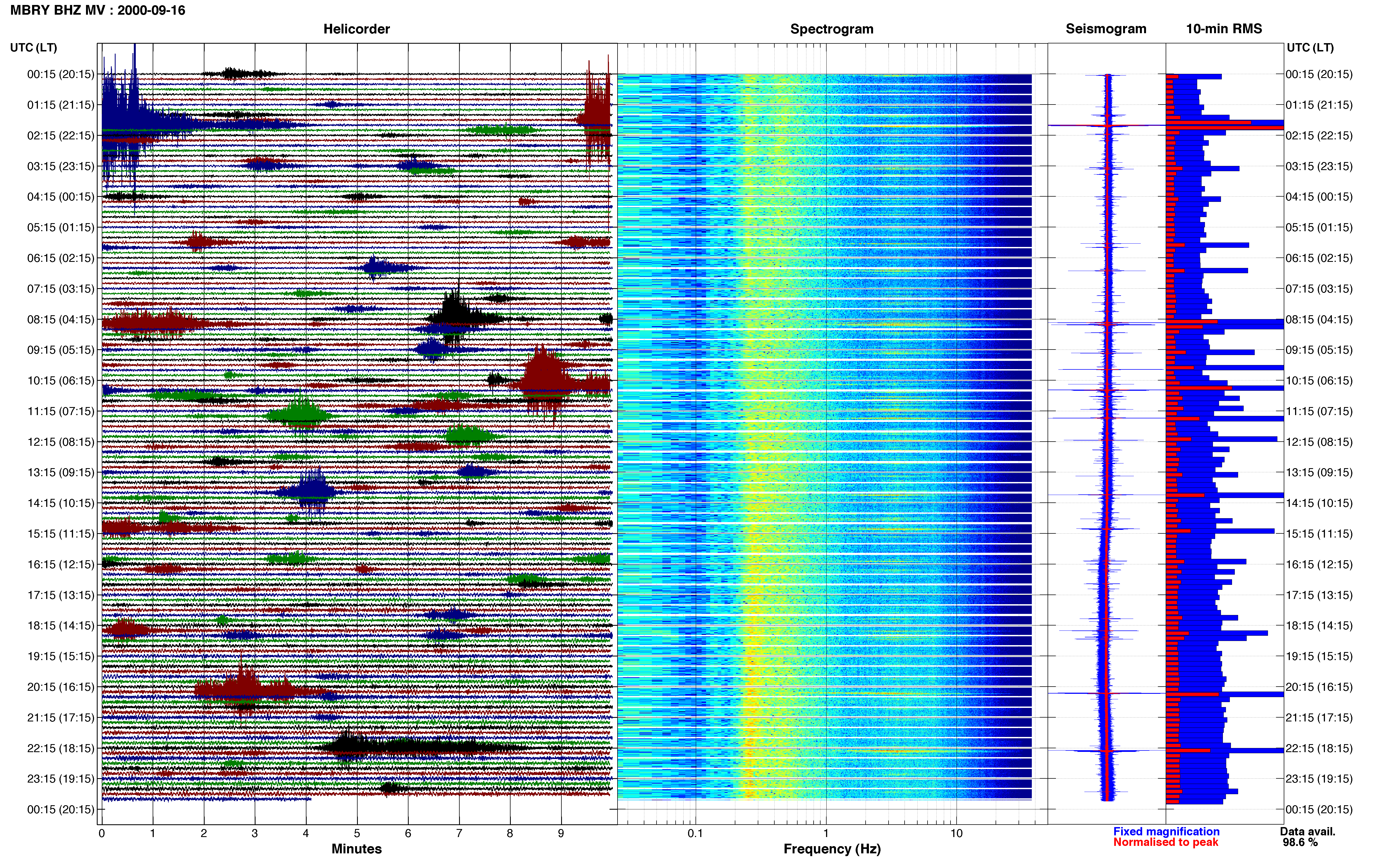Click the left-axis label "10:15 (06:15)"

(x=60, y=380)
